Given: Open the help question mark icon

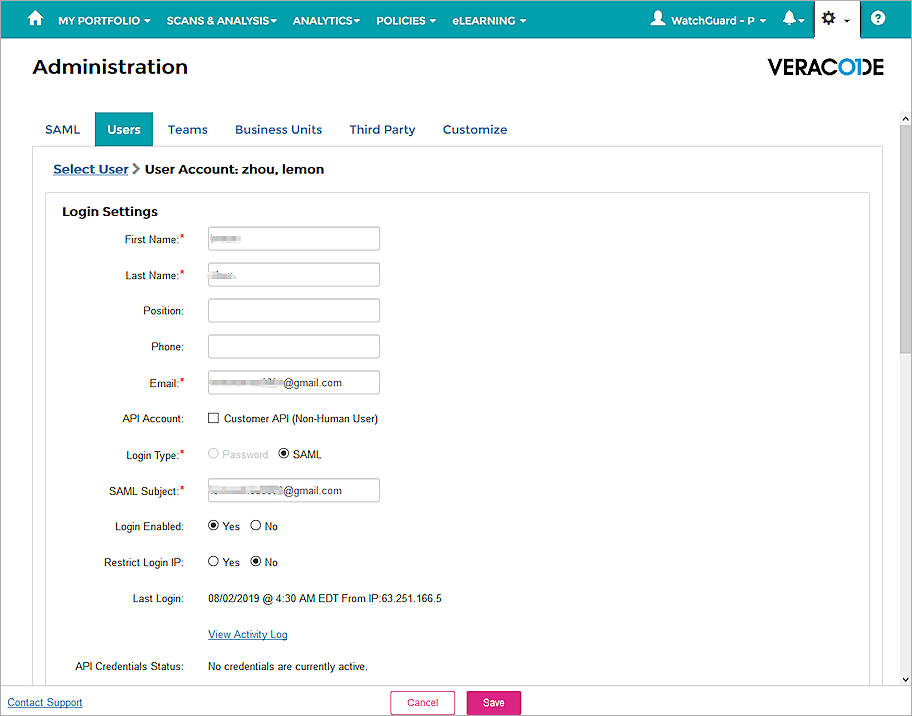Looking at the screenshot, I should (877, 18).
